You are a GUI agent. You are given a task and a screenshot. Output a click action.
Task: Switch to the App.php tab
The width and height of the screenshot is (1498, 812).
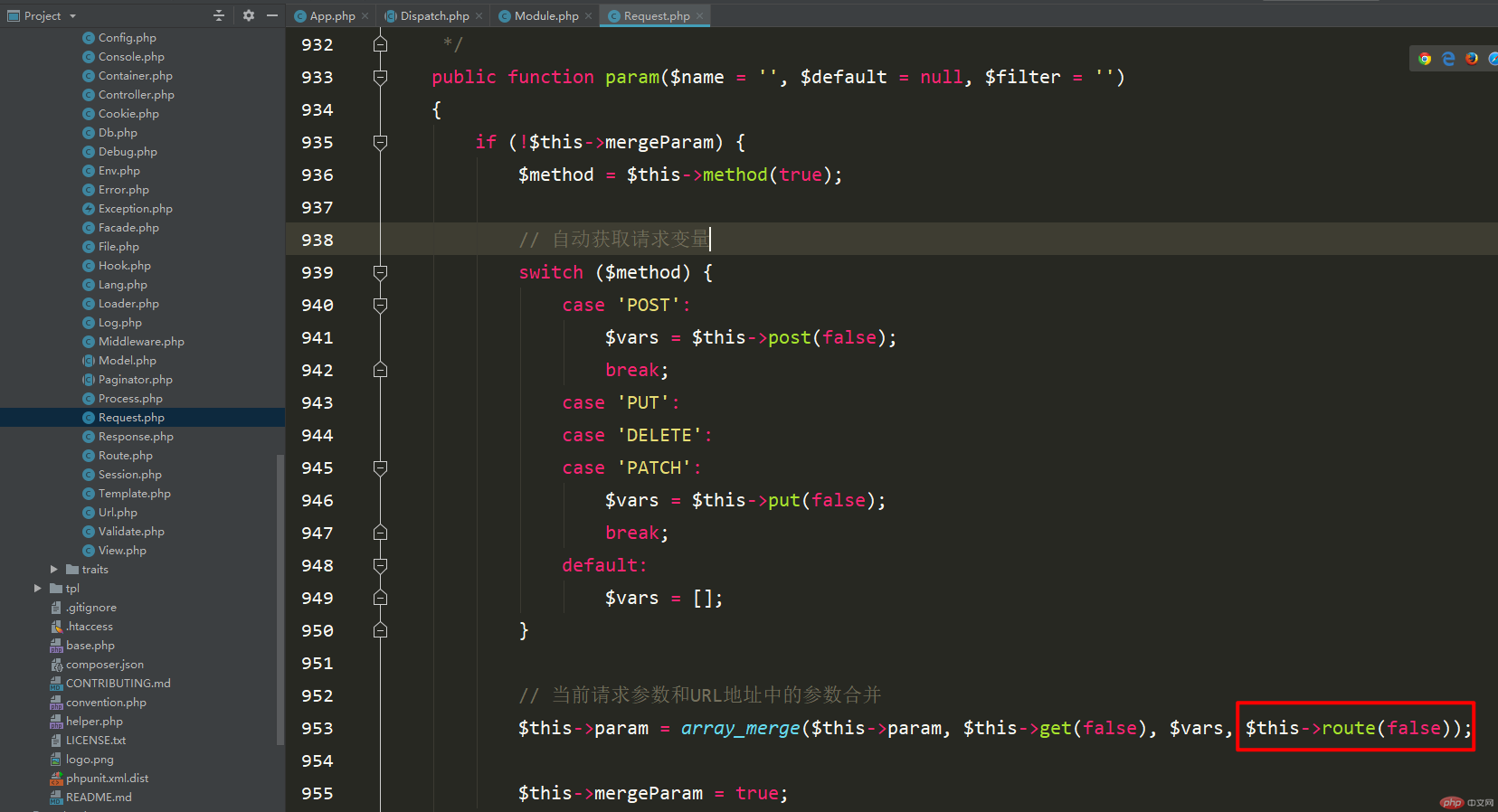pos(332,15)
